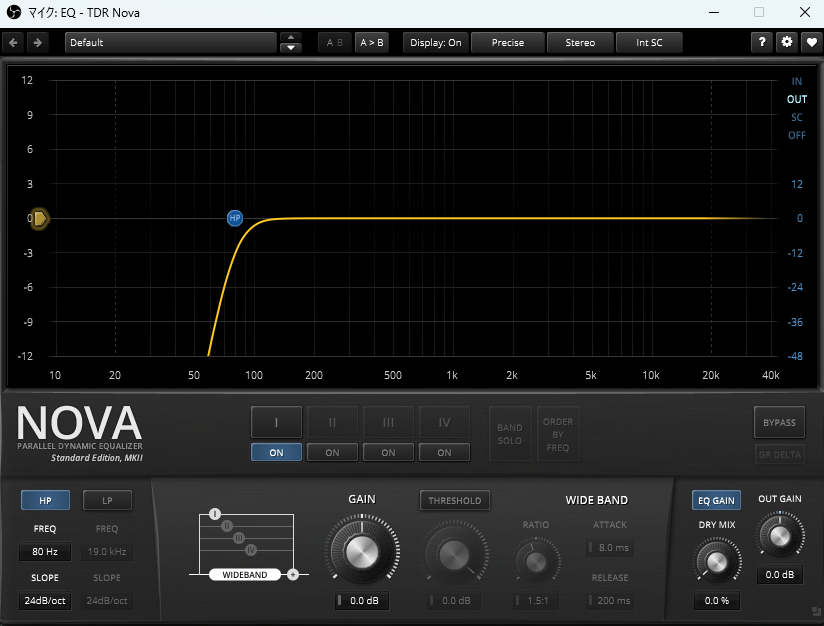Viewport: 824px width, 626px height.
Task: Select band I circle in routing diagram
Action: (x=214, y=514)
